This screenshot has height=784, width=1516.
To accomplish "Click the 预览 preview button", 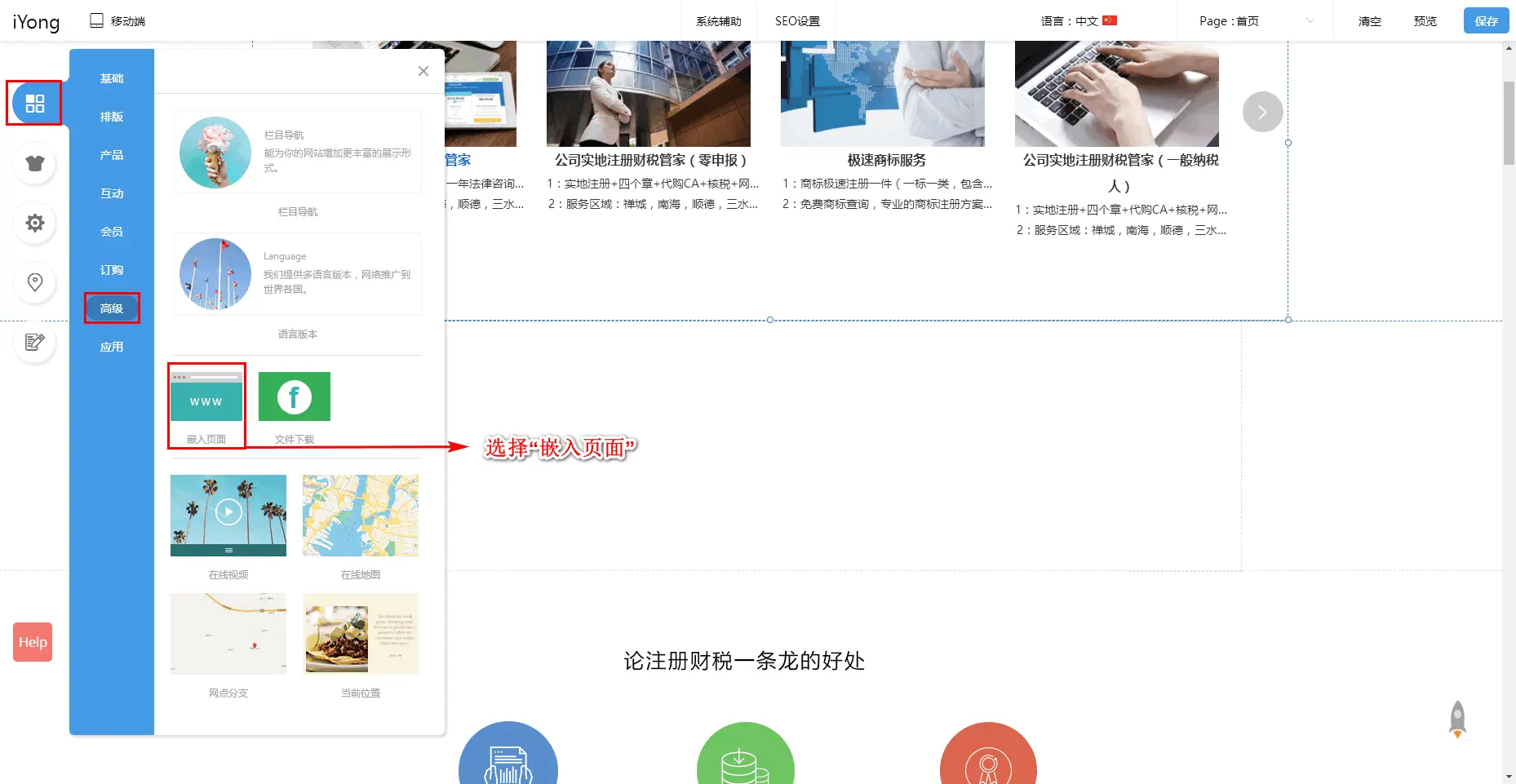I will (x=1425, y=21).
